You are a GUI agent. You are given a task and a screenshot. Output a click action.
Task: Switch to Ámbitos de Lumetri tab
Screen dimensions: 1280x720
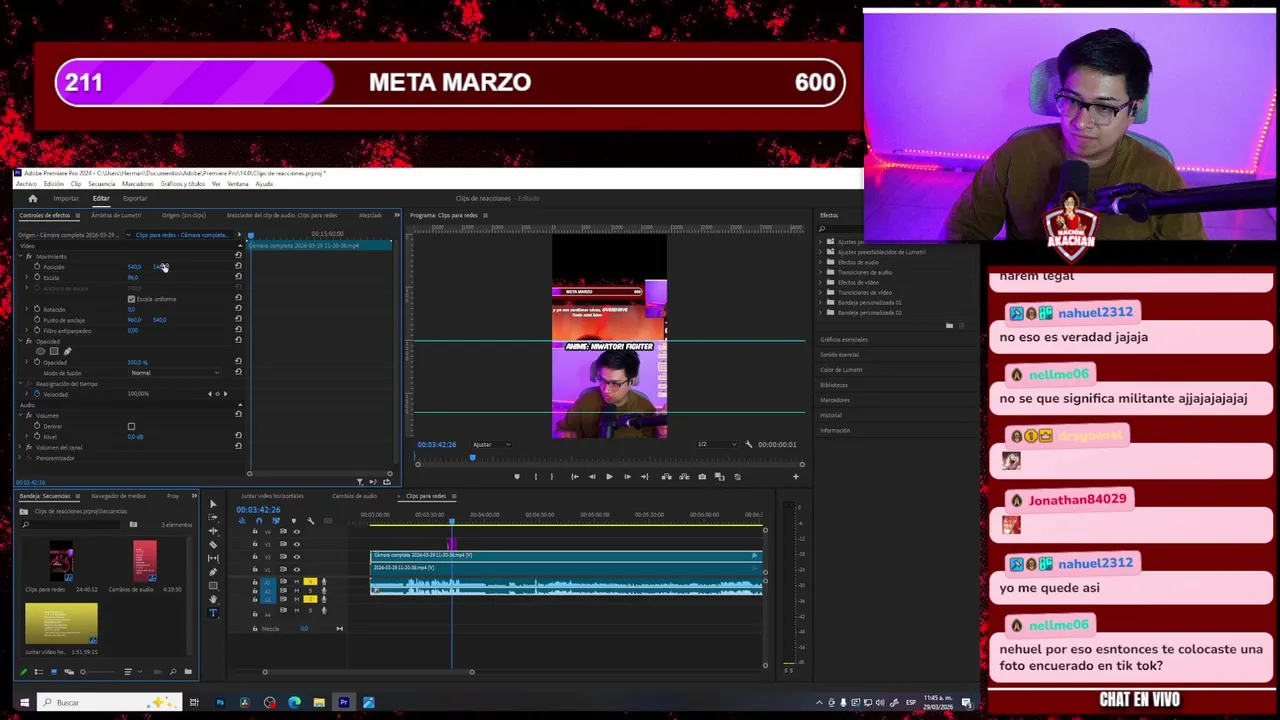click(x=116, y=215)
